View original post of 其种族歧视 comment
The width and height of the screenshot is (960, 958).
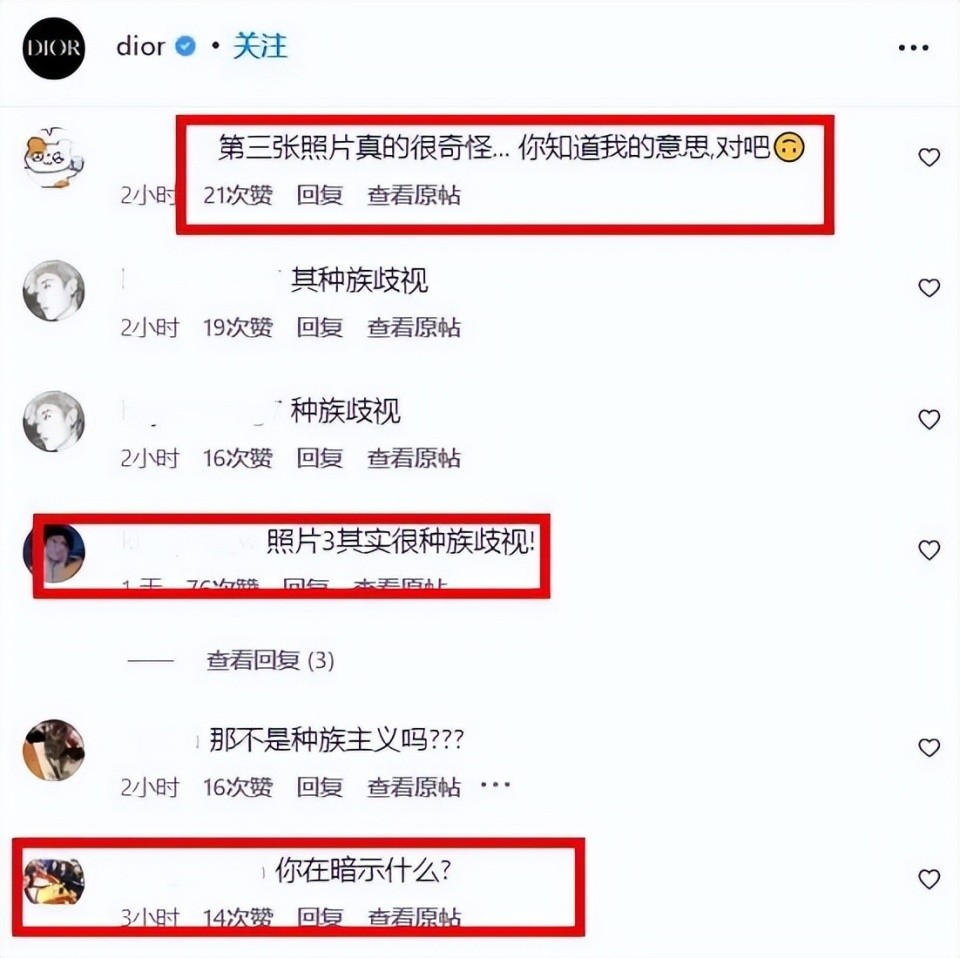(414, 327)
